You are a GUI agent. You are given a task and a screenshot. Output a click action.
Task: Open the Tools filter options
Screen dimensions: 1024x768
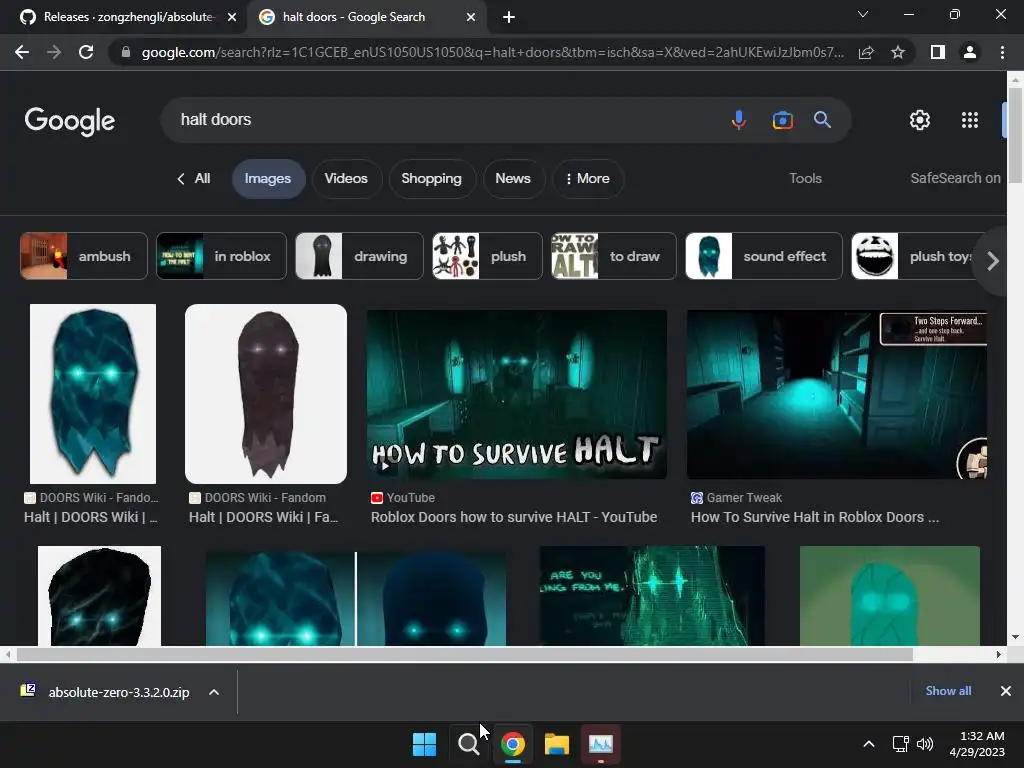tap(805, 178)
